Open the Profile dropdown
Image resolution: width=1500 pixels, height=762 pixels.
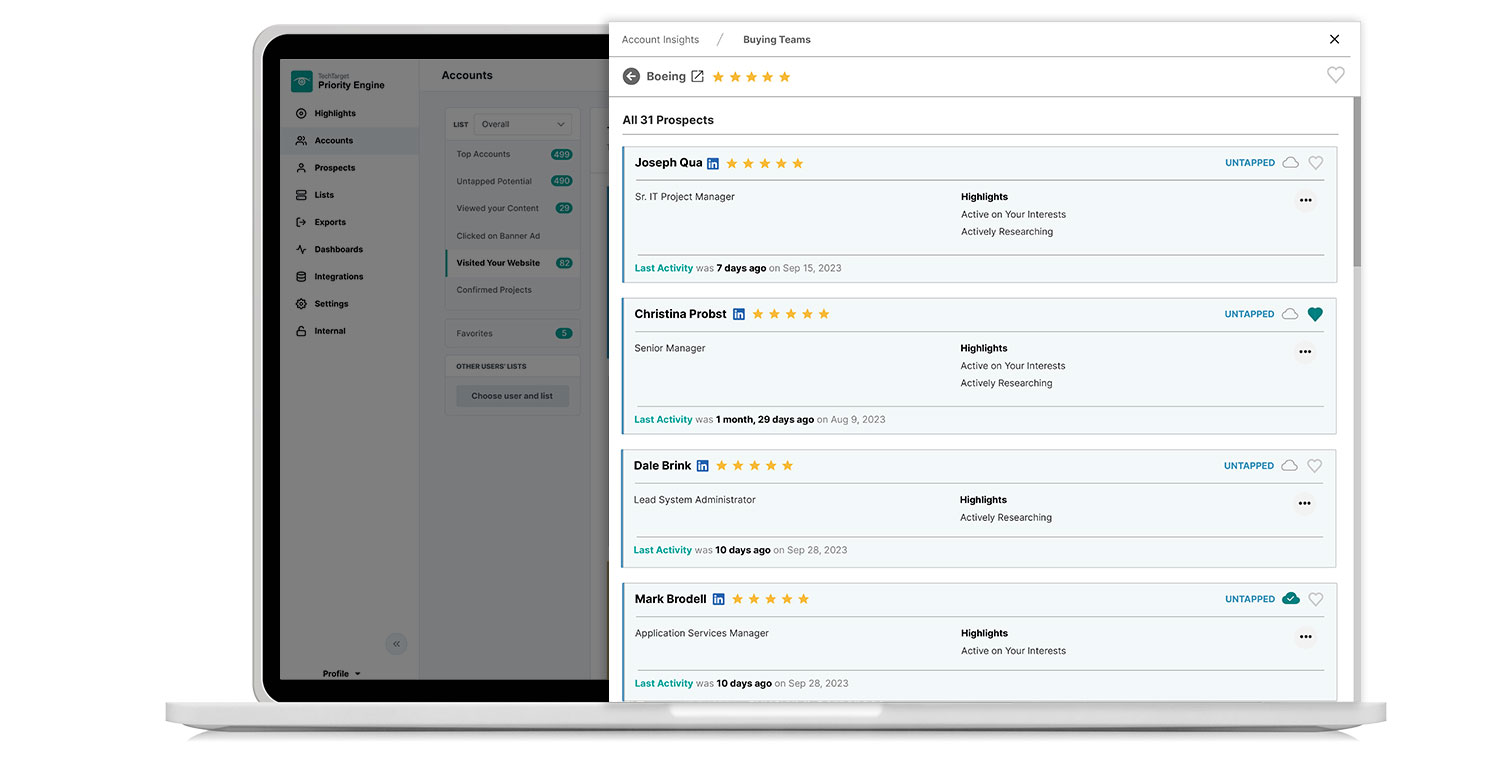(341, 674)
